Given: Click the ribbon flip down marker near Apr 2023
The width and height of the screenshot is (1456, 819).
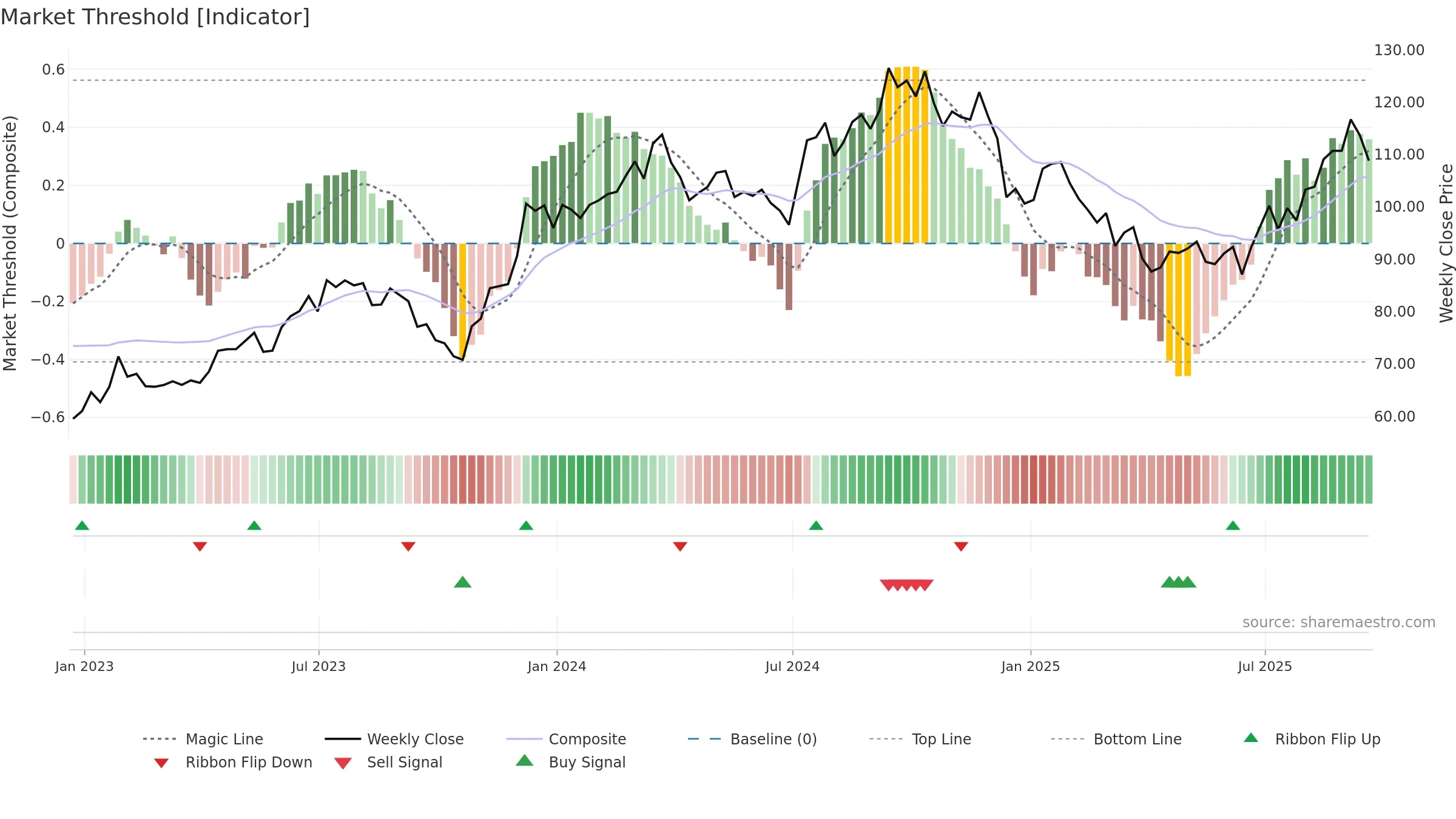Looking at the screenshot, I should [200, 547].
